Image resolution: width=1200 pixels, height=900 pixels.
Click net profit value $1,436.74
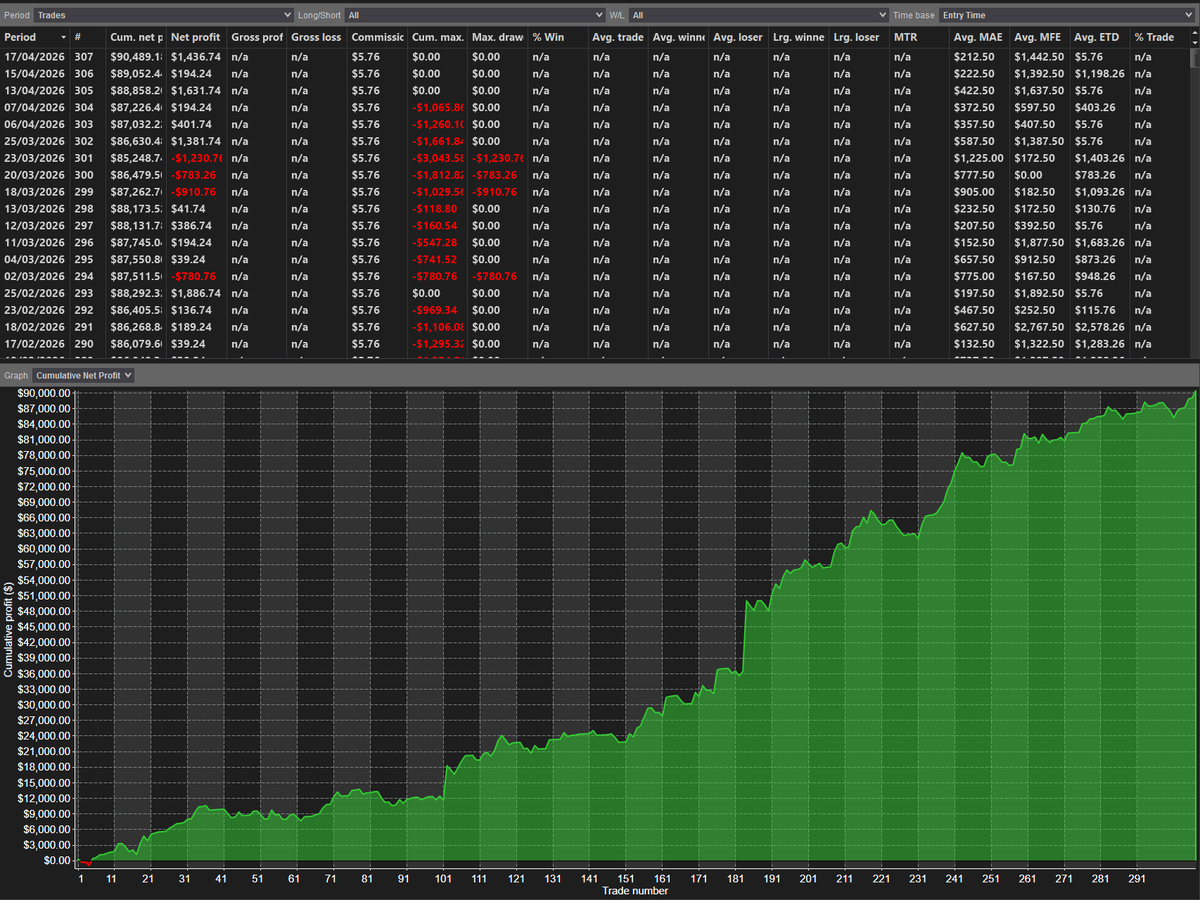[195, 57]
